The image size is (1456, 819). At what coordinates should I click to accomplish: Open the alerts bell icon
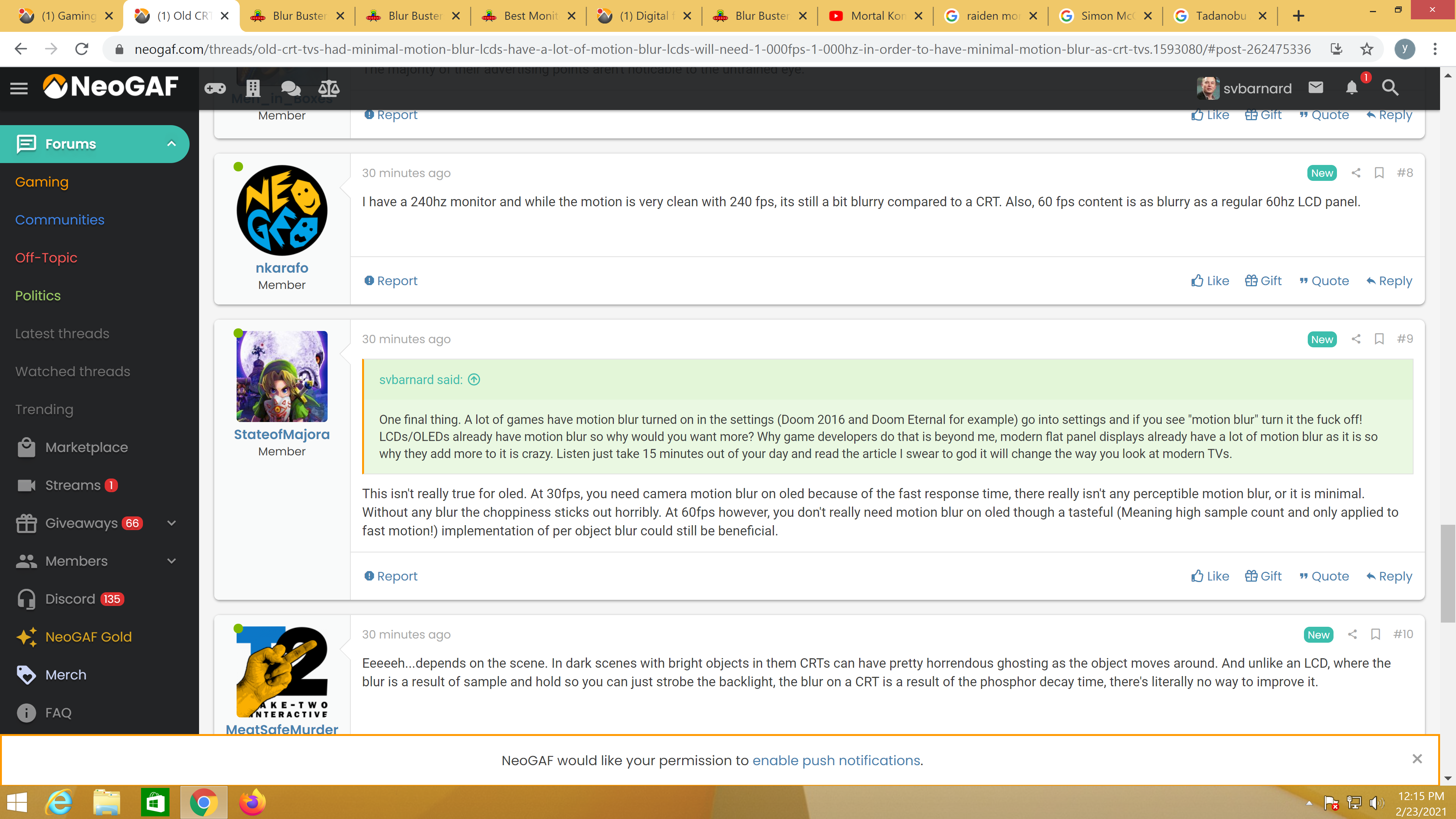pyautogui.click(x=1351, y=88)
